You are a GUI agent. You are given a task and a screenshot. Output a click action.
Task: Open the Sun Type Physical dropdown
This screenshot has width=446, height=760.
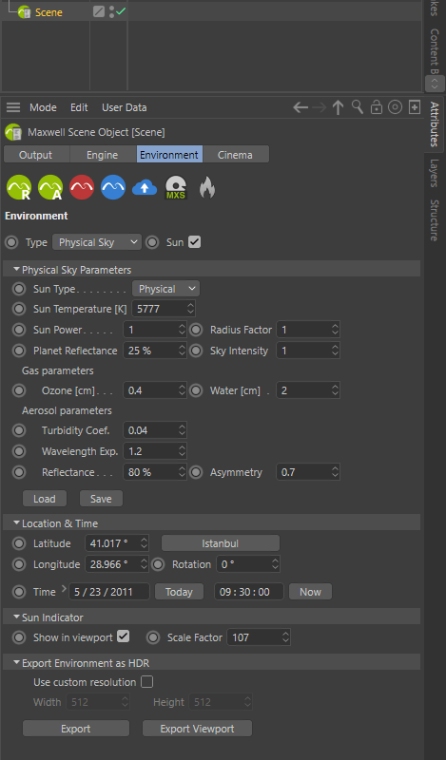pyautogui.click(x=166, y=289)
